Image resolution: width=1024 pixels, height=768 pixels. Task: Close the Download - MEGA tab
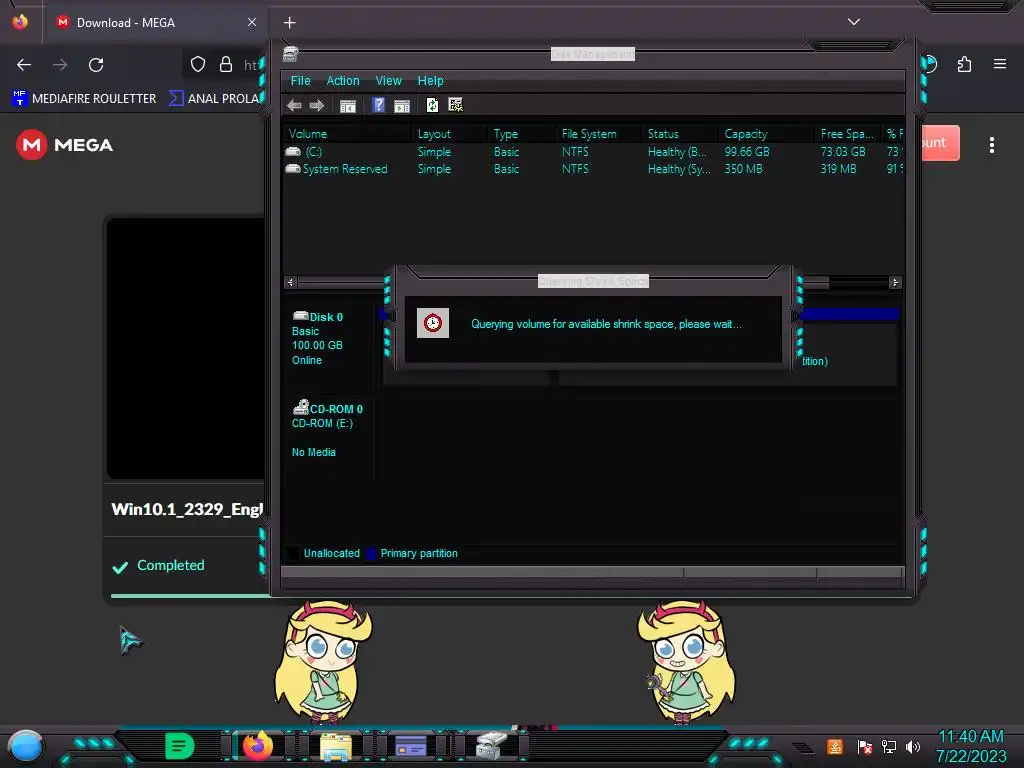252,22
